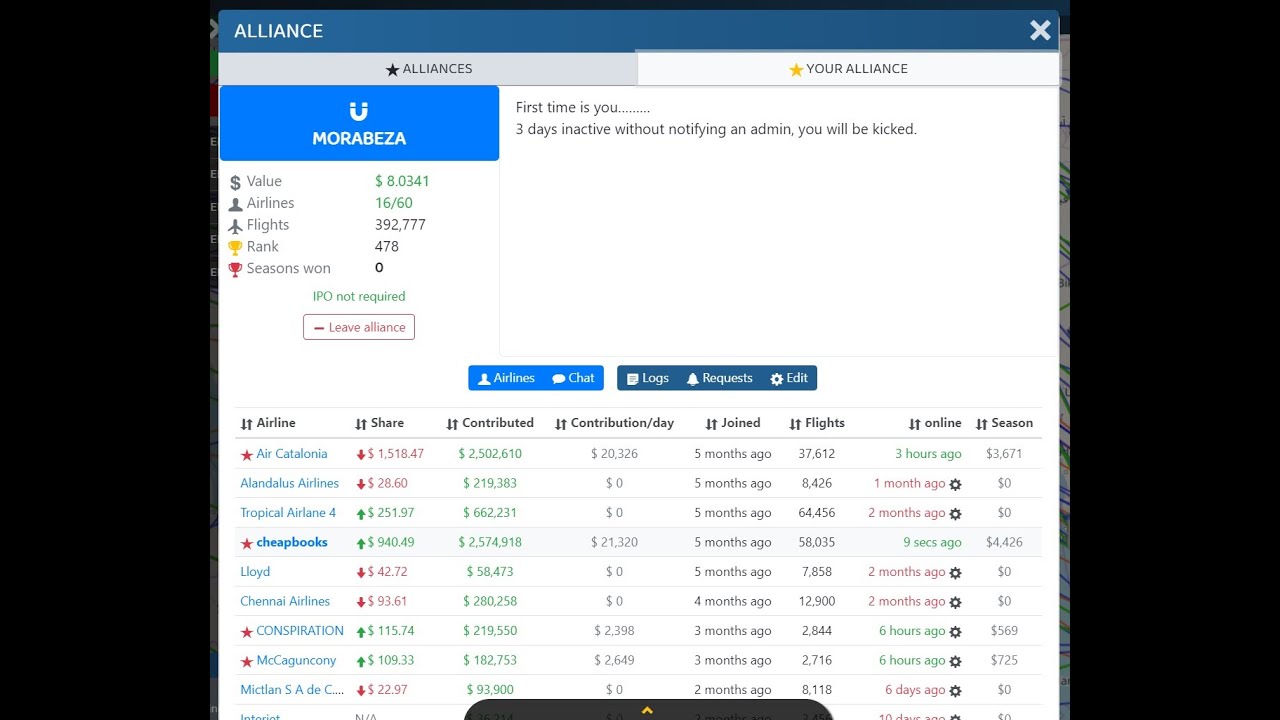Sort the table by online column
1280x720 pixels.
[x=935, y=423]
